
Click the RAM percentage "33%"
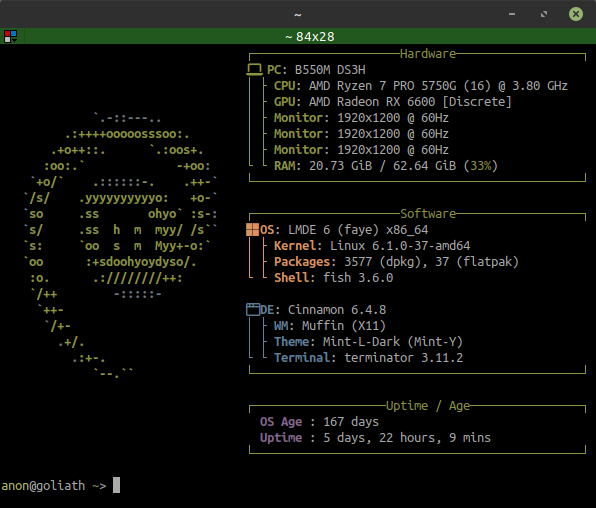pos(481,166)
